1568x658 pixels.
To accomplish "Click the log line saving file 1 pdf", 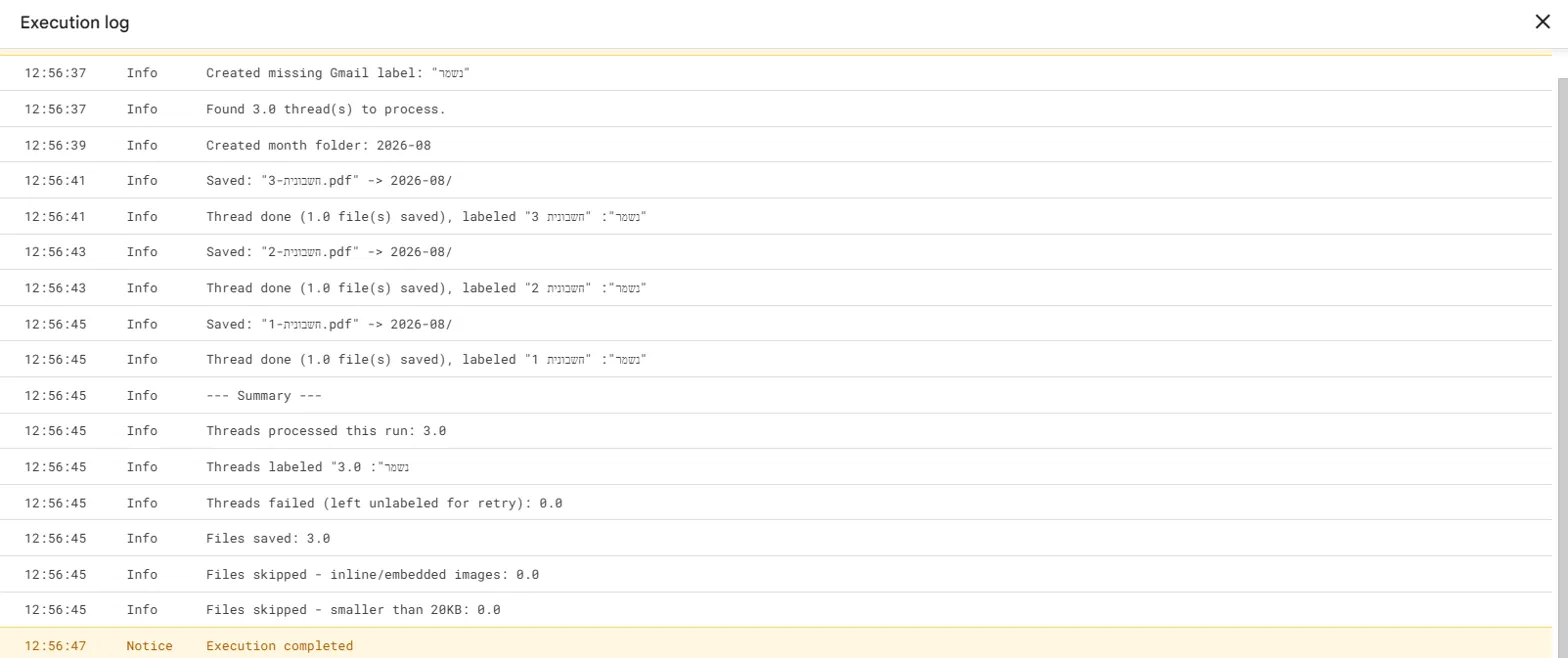I will click(776, 324).
